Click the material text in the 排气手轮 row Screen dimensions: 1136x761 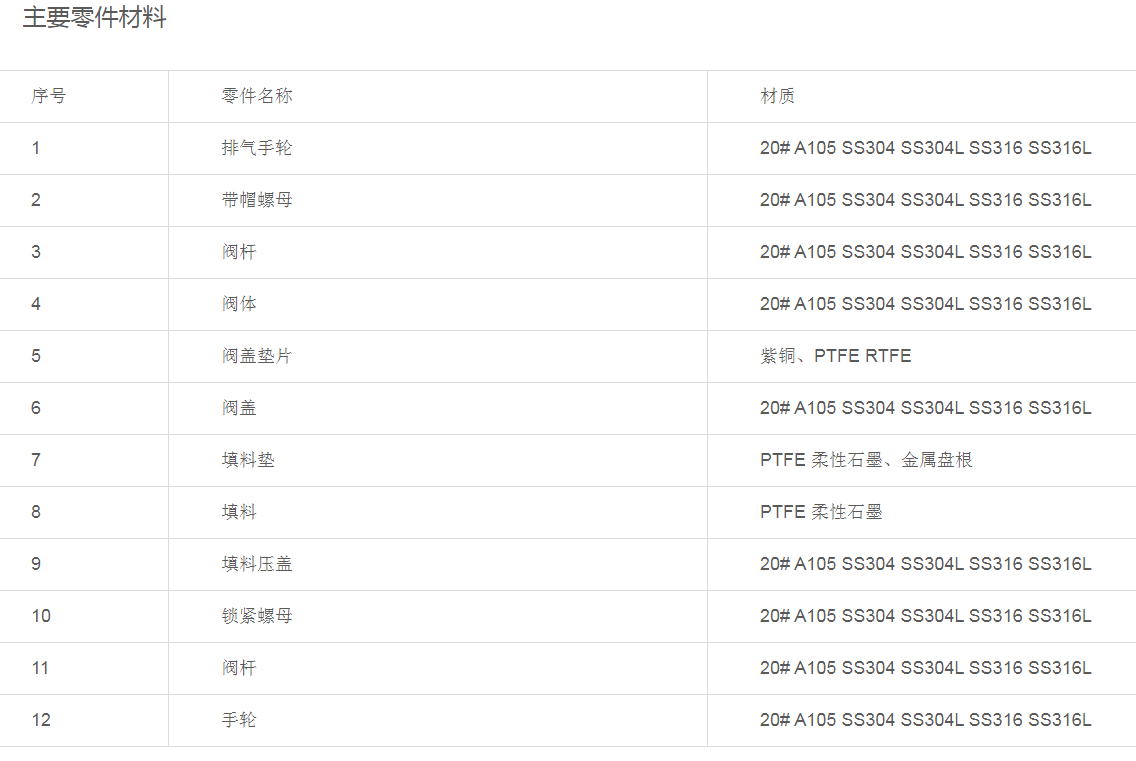point(925,148)
